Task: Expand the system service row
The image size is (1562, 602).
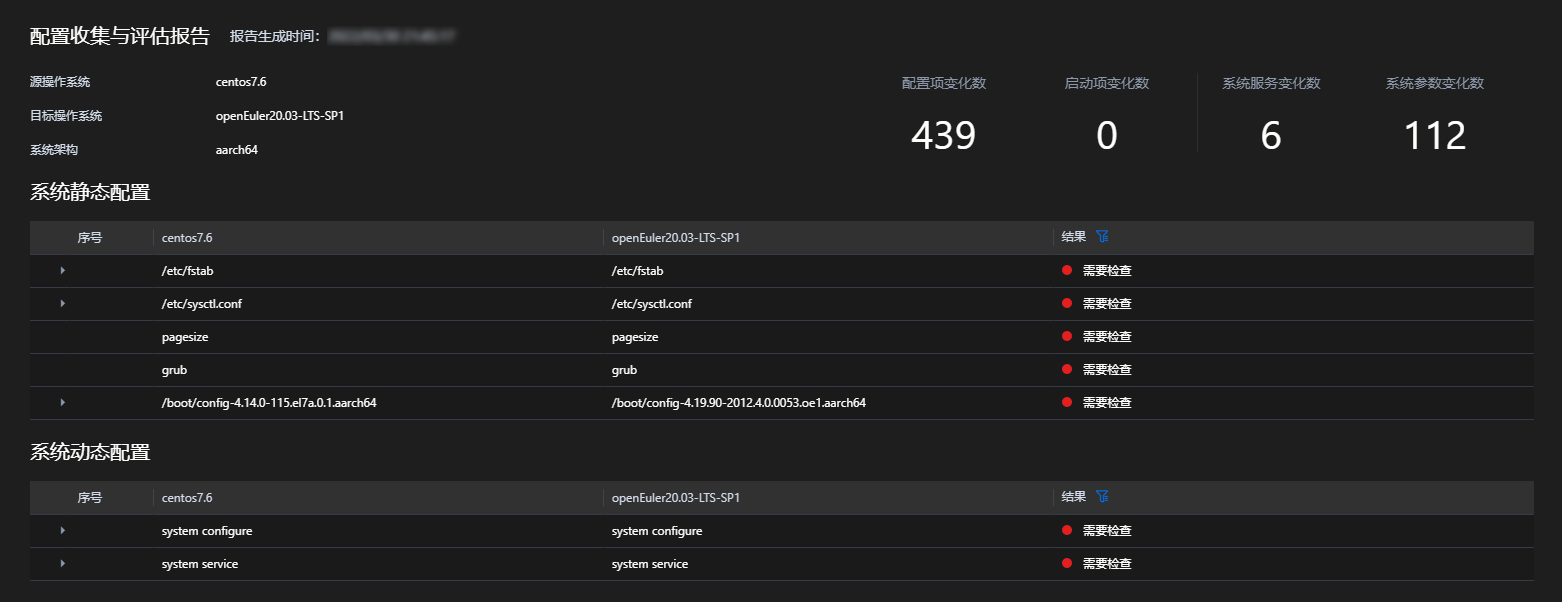Action: [x=63, y=564]
